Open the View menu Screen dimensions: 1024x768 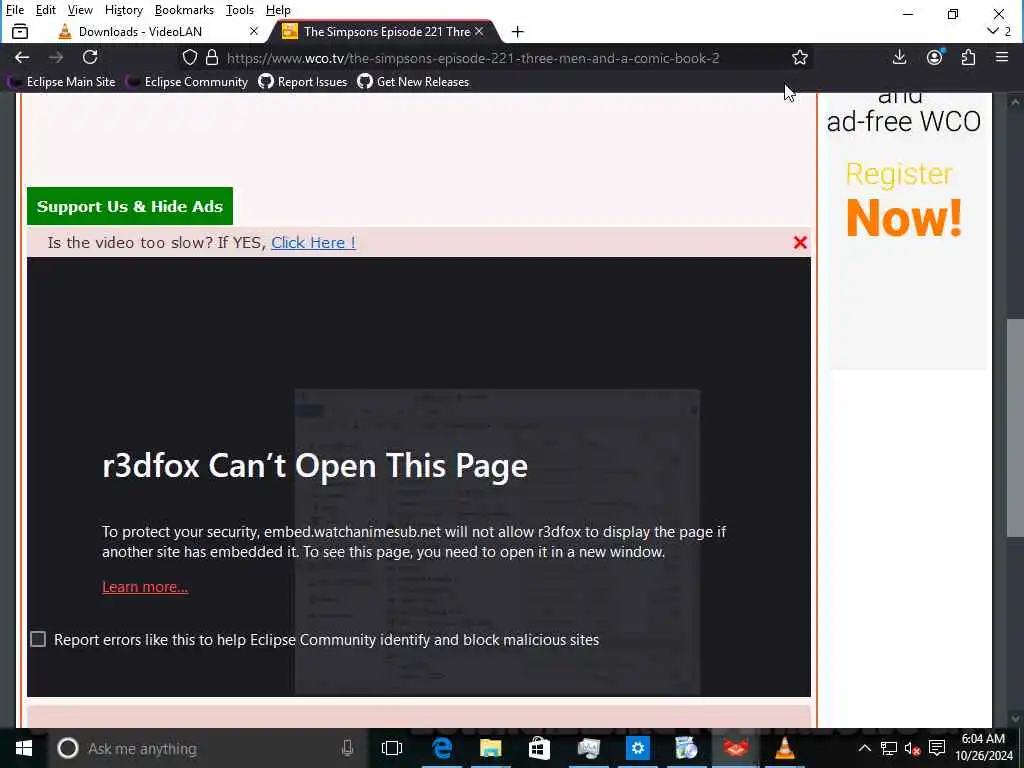click(x=80, y=10)
